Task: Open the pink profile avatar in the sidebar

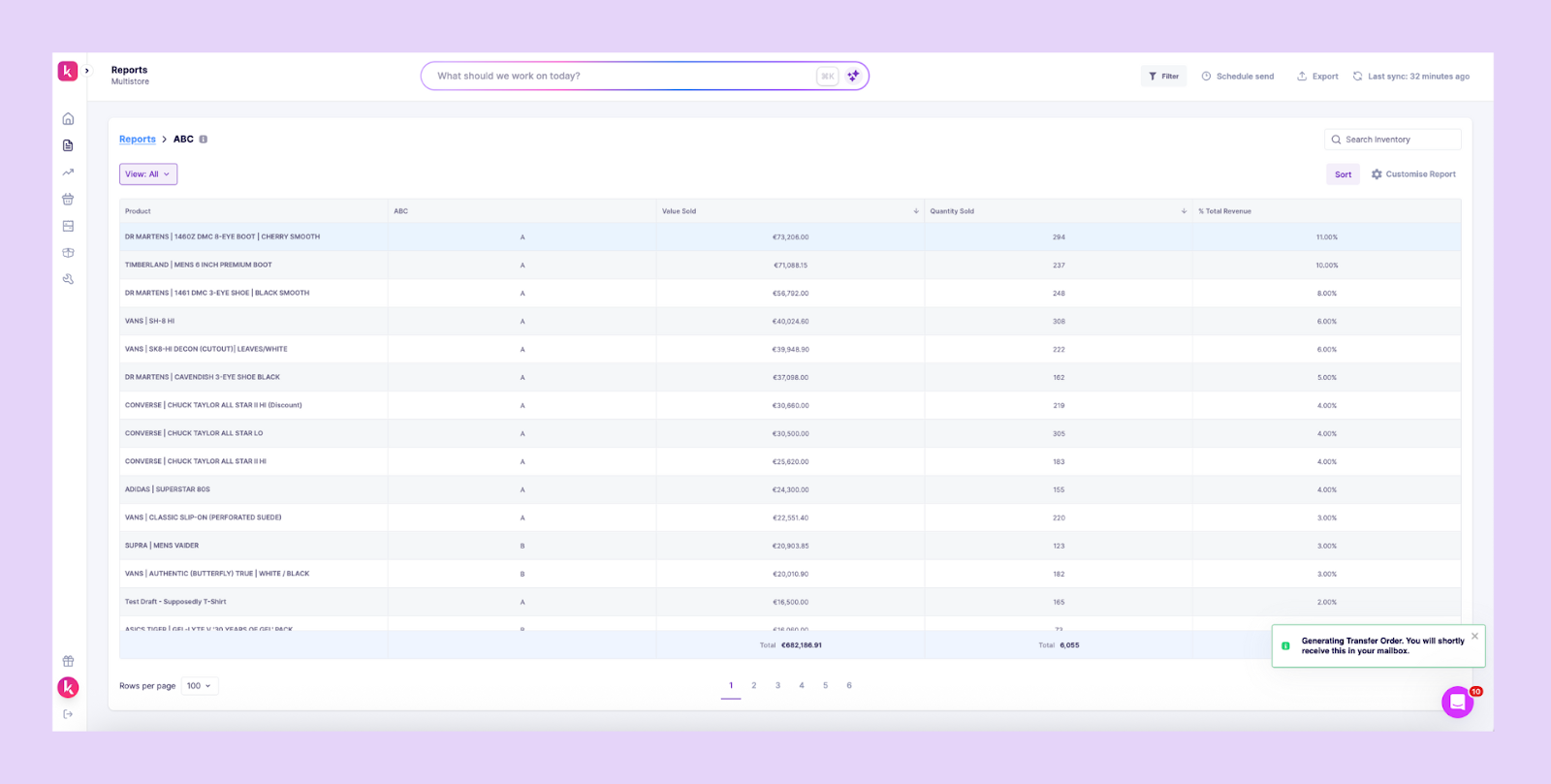Action: coord(68,687)
